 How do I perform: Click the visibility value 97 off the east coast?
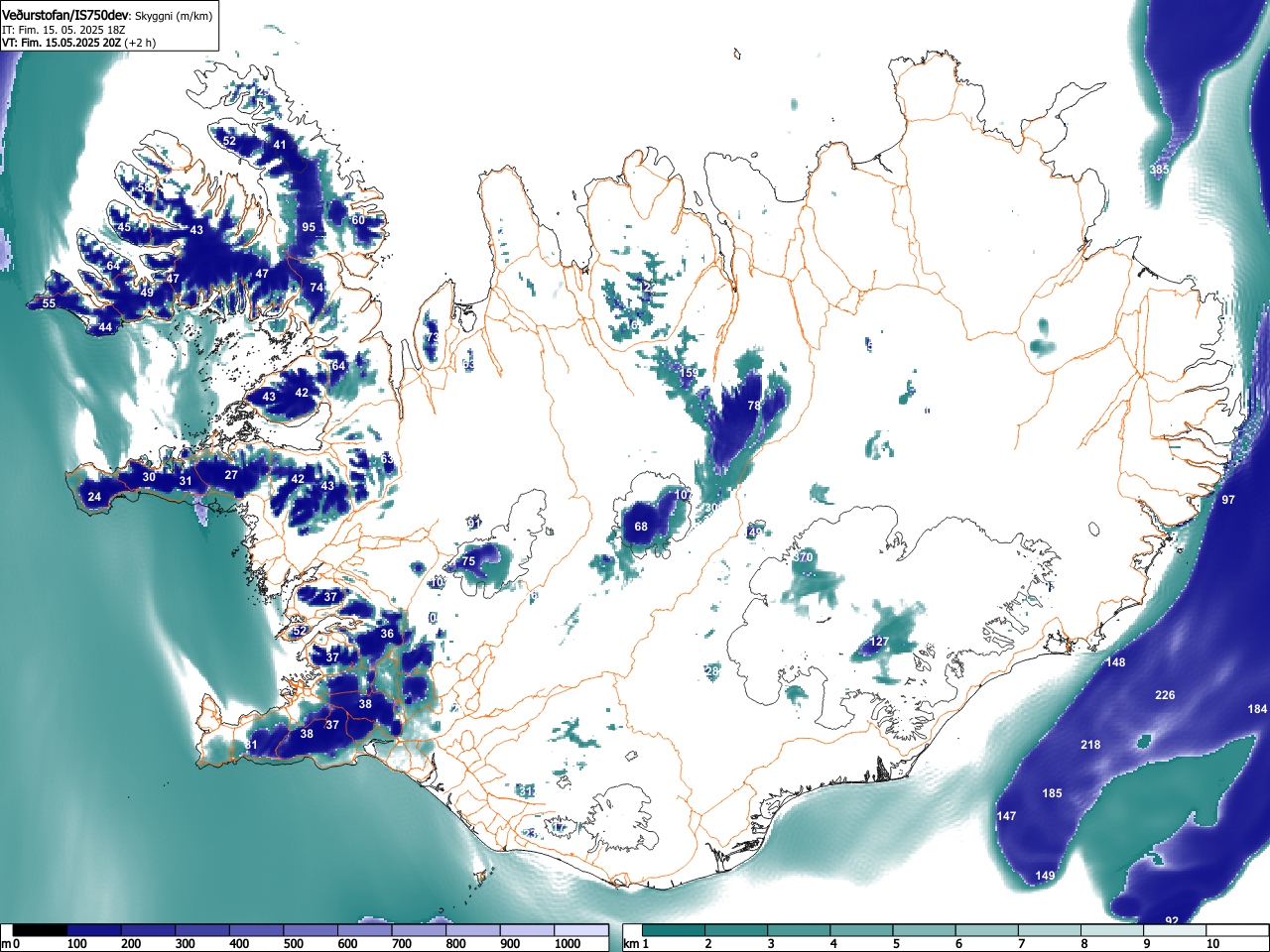click(1228, 500)
